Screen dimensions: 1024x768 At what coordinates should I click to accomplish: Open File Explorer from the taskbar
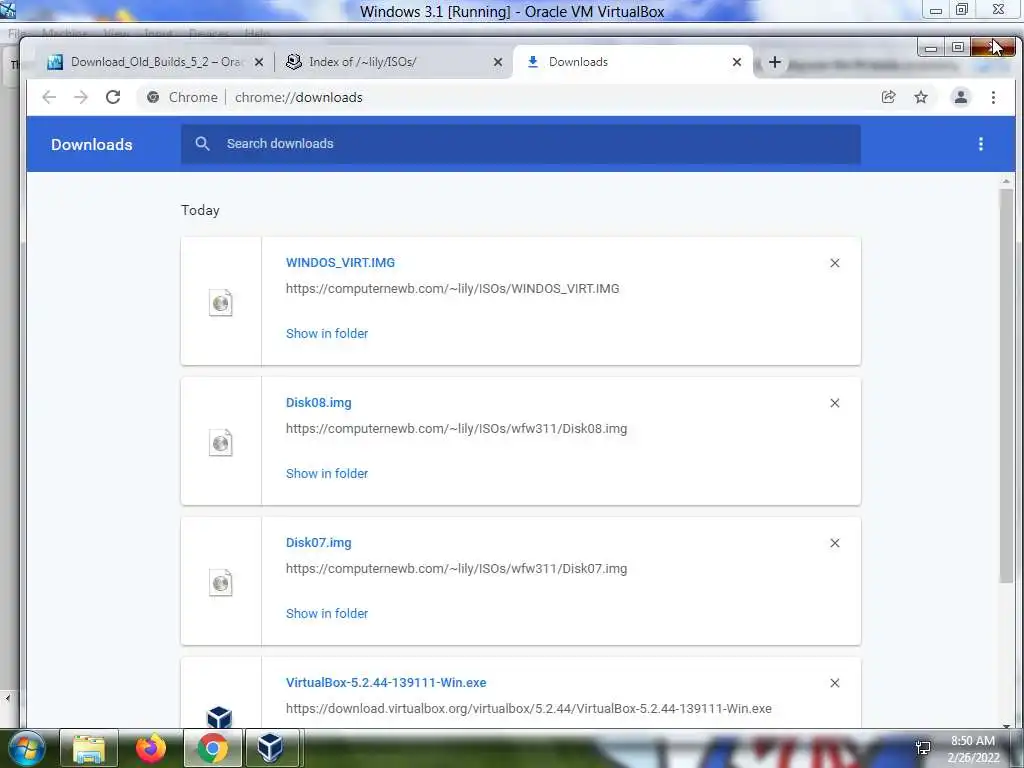pos(89,748)
